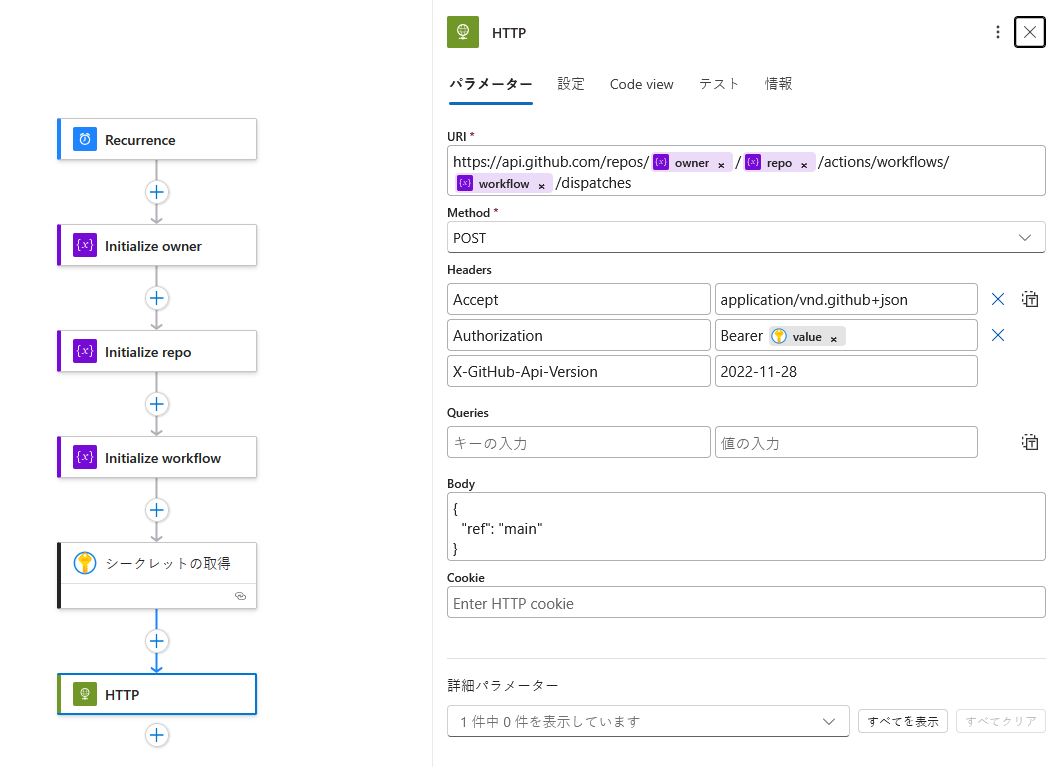The image size is (1058, 767).
Task: Click the variable icon on Initialize owner
Action: [85, 245]
